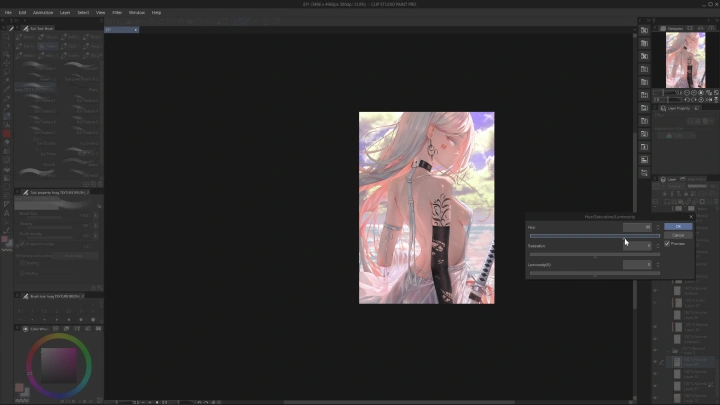Viewport: 720px width, 405px height.
Task: Confirm the Hue/Saturation/Luminosity dialog with OK
Action: [x=678, y=227]
